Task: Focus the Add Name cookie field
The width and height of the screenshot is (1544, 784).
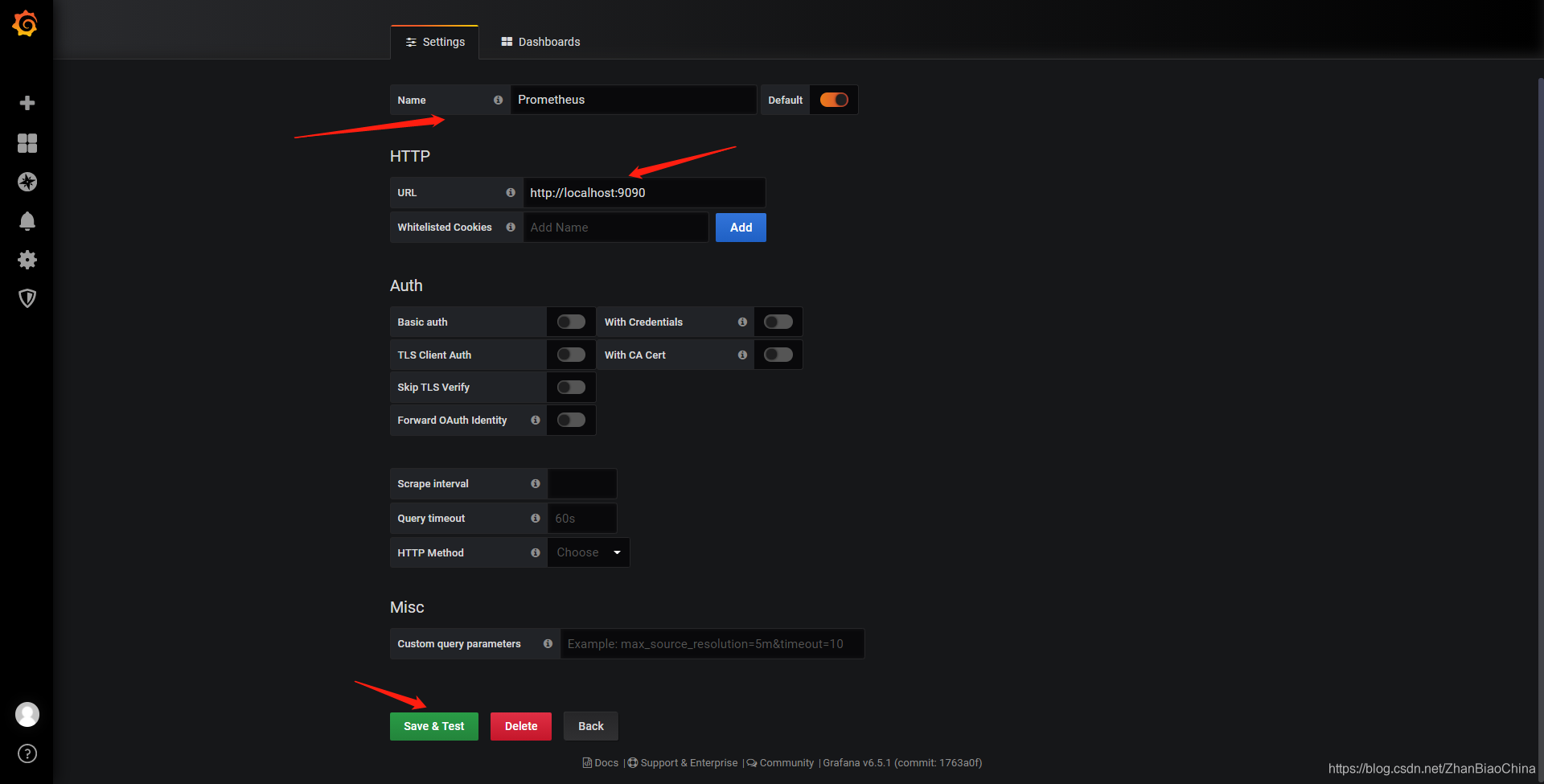Action: 616,228
